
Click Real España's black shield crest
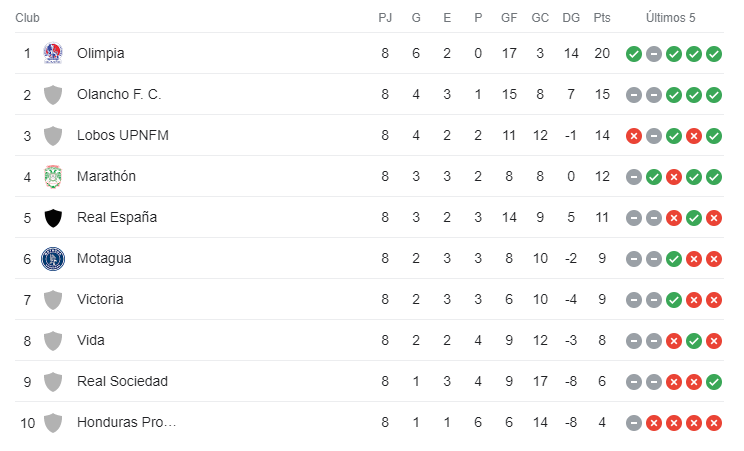point(53,218)
